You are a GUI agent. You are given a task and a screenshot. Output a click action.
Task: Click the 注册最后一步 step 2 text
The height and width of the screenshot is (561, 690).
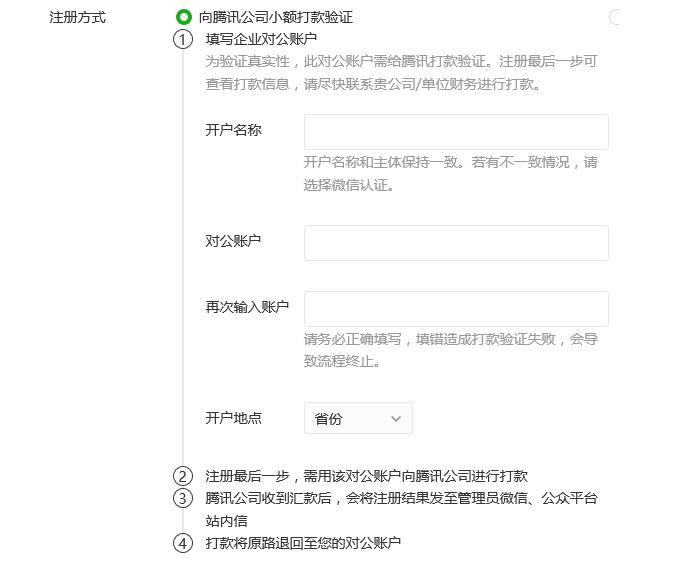tap(366, 476)
